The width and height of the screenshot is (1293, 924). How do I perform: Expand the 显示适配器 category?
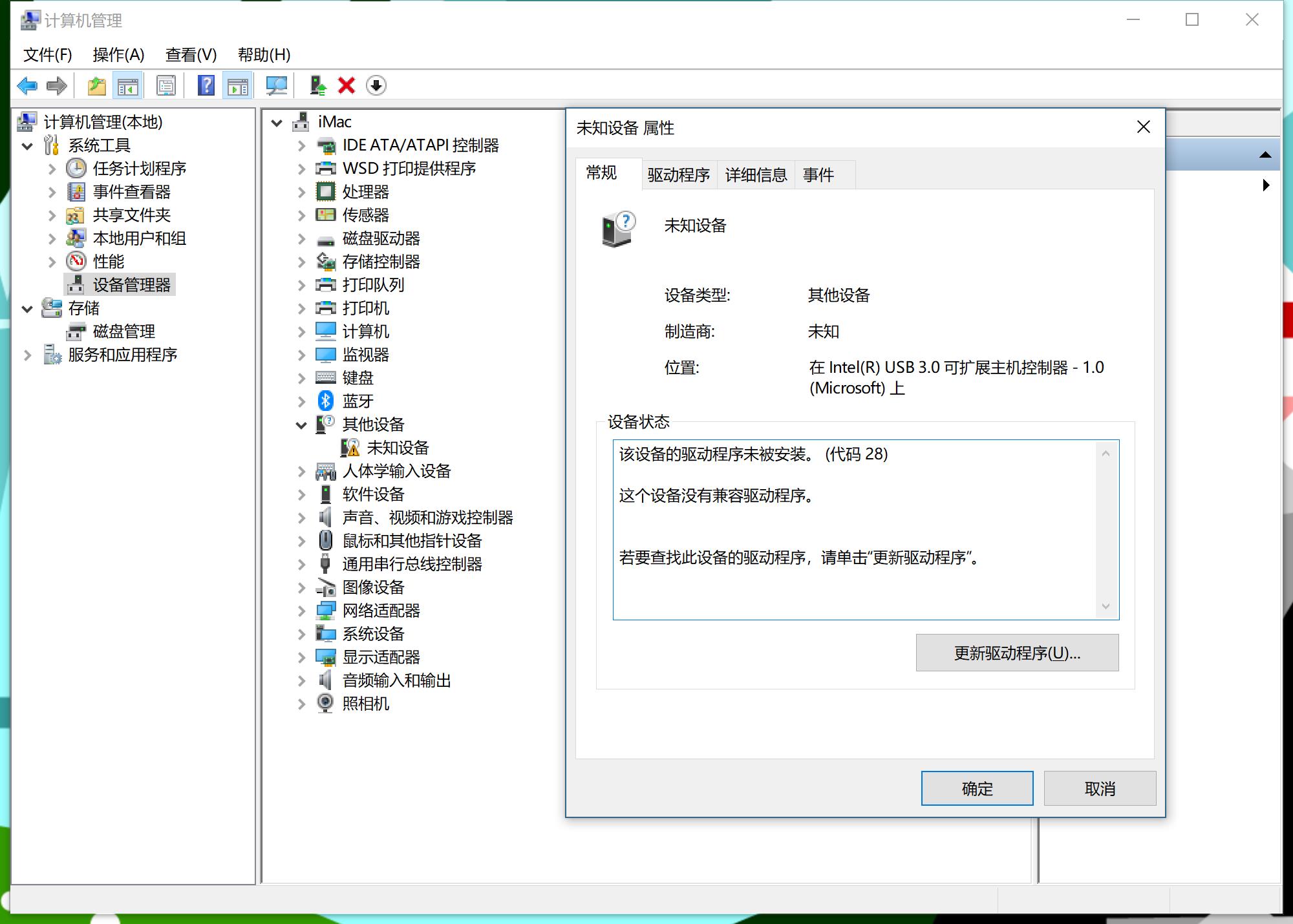click(x=301, y=657)
